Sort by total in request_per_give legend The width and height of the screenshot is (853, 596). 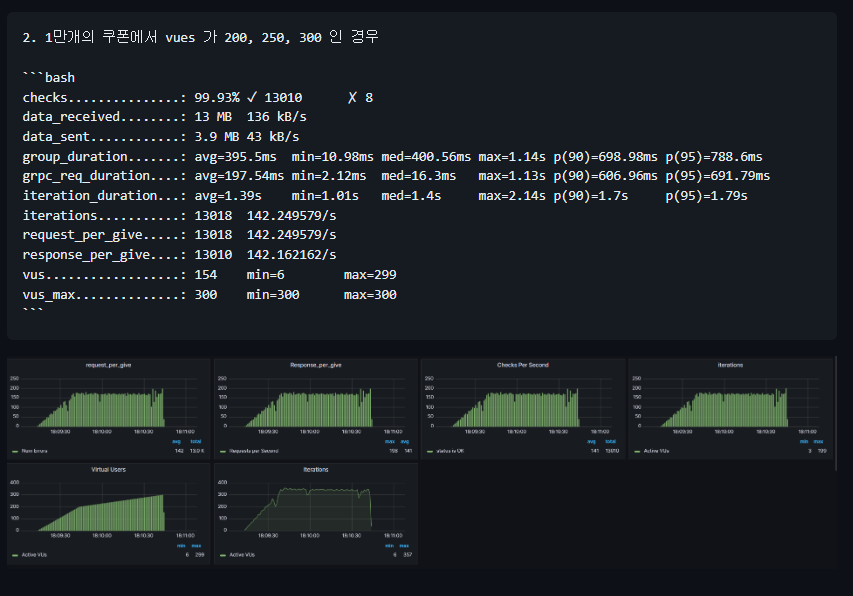pos(196,442)
